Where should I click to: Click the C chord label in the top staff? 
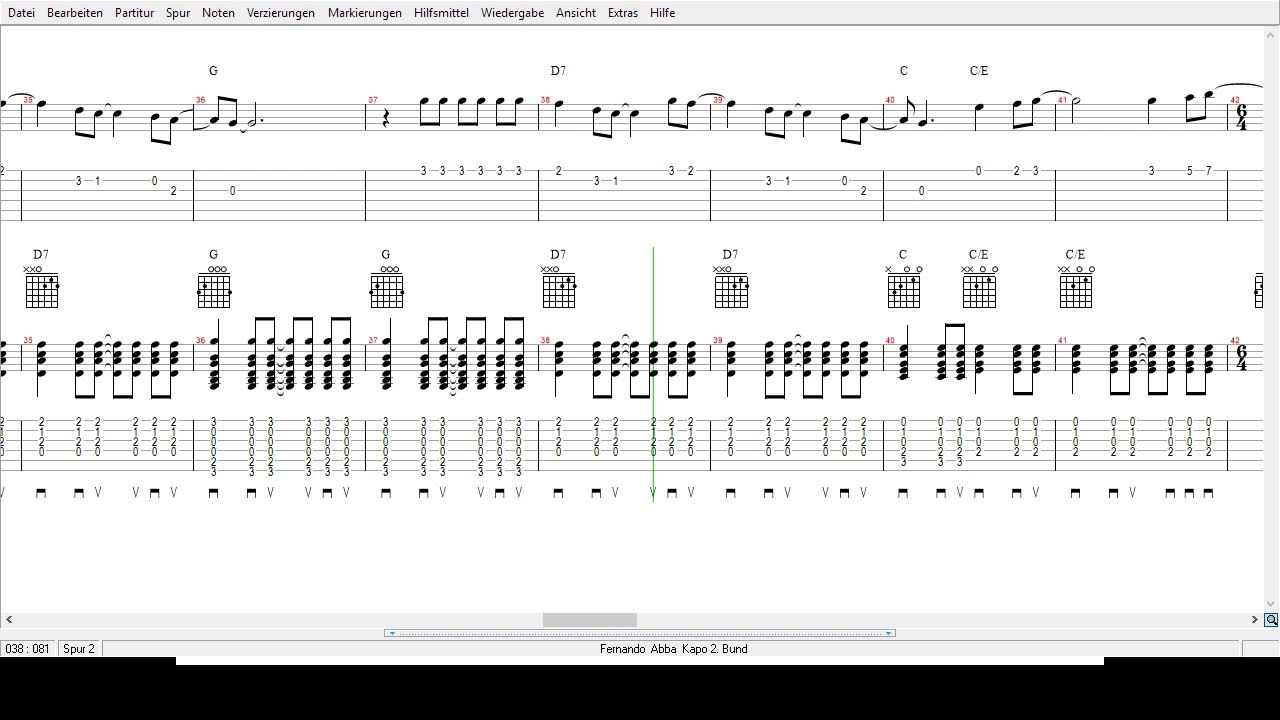(x=904, y=71)
